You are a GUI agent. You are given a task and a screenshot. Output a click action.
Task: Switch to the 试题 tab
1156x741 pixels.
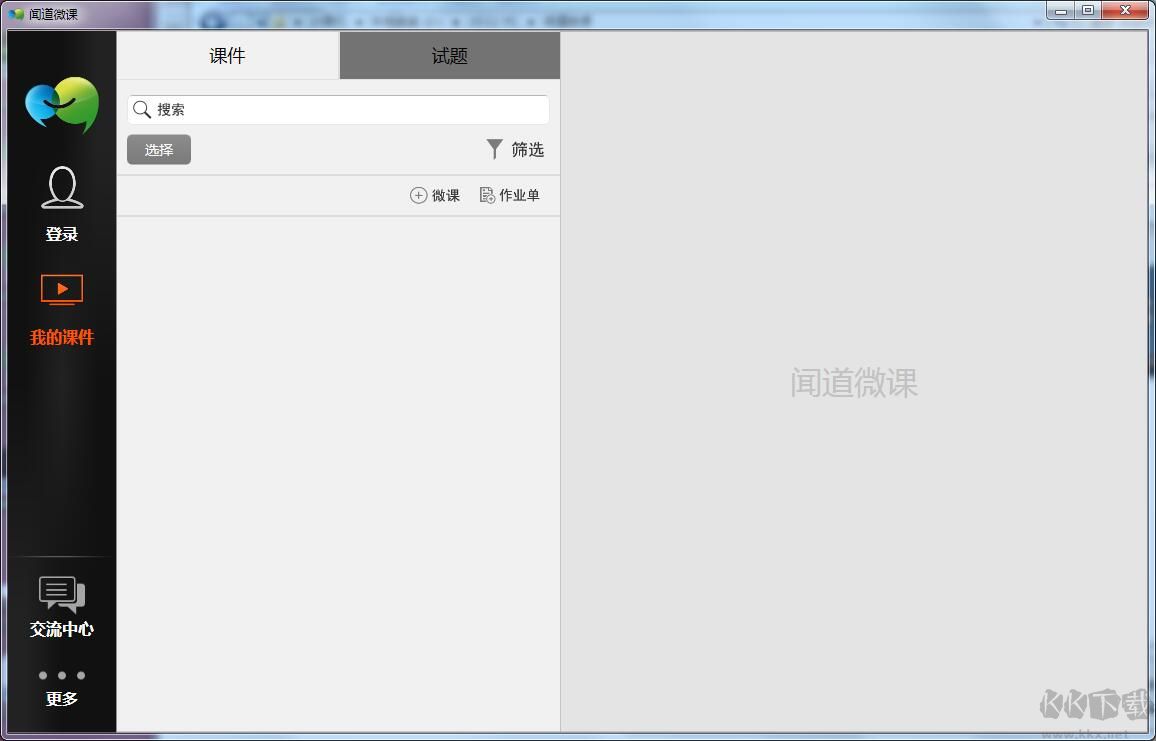449,56
